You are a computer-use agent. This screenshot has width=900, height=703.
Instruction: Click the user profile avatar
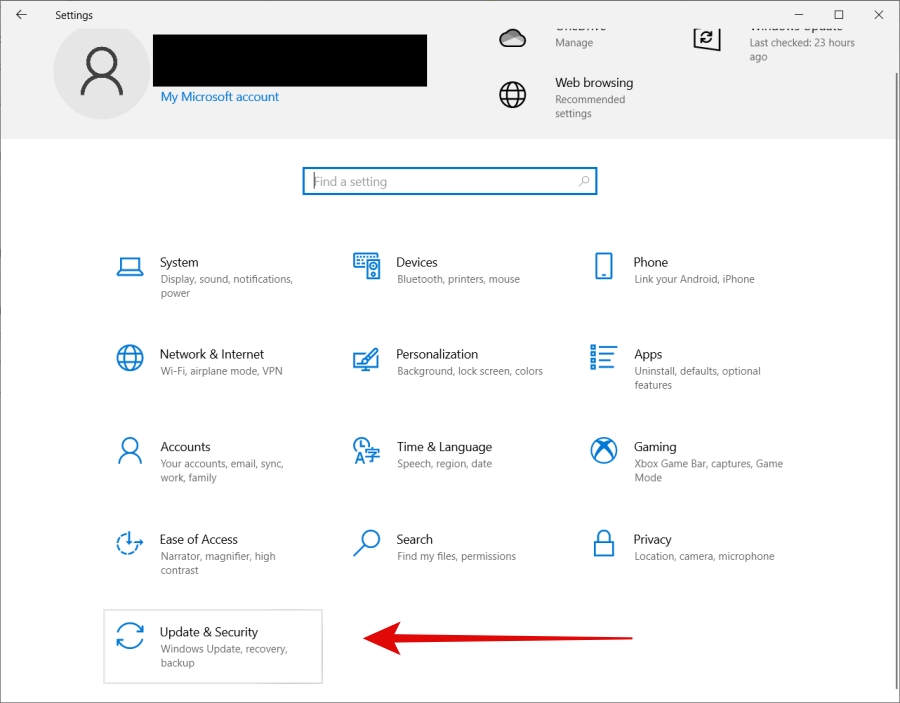[102, 71]
